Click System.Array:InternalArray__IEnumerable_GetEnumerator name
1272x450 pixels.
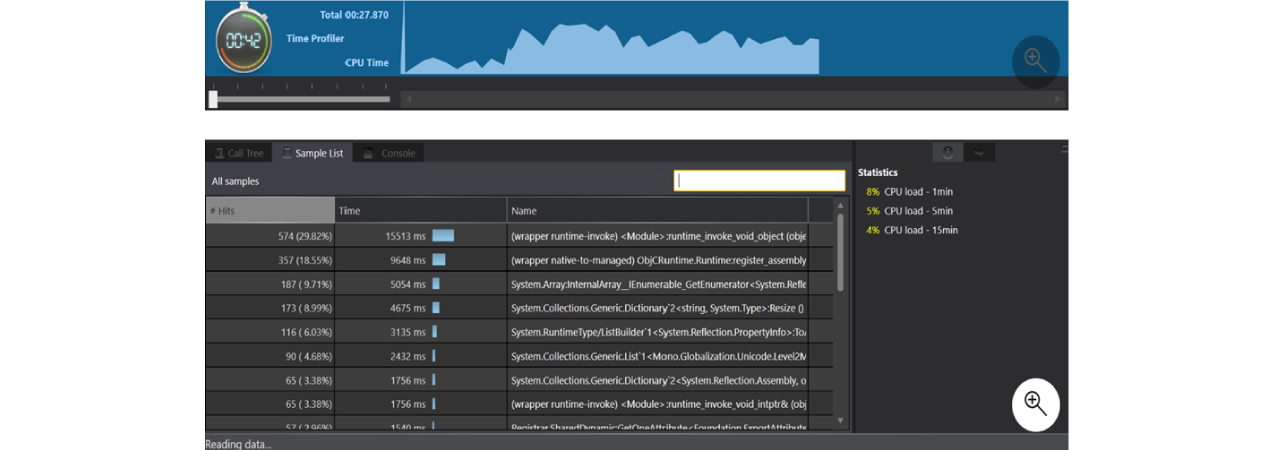pos(658,284)
